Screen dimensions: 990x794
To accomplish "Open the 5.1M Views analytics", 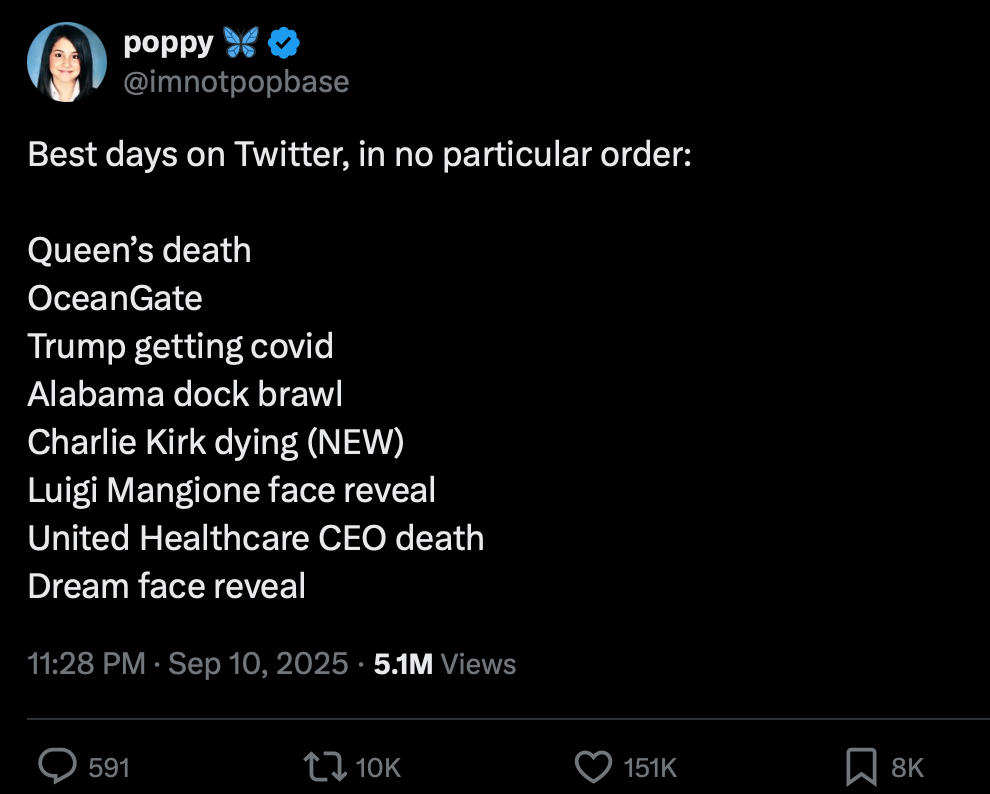I will 445,664.
